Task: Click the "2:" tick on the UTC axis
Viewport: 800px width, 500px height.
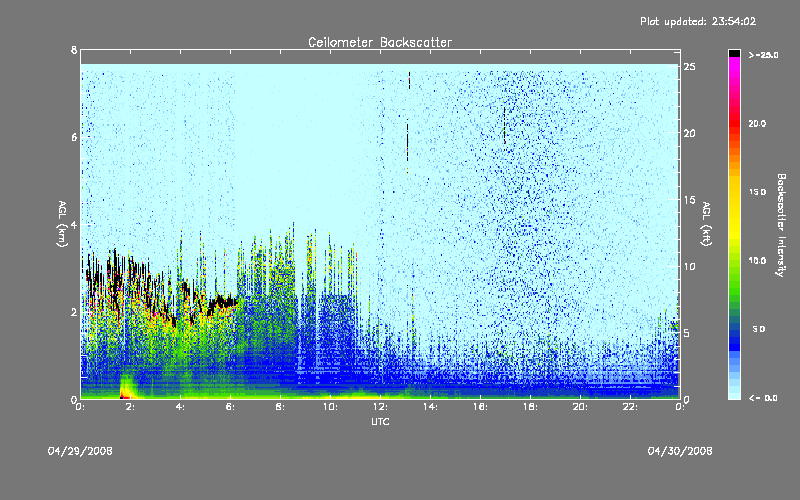Action: point(130,407)
